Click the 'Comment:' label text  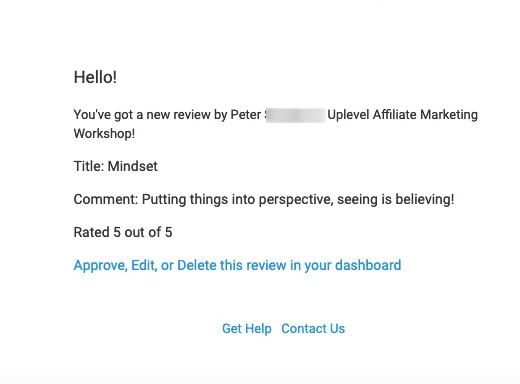point(106,199)
